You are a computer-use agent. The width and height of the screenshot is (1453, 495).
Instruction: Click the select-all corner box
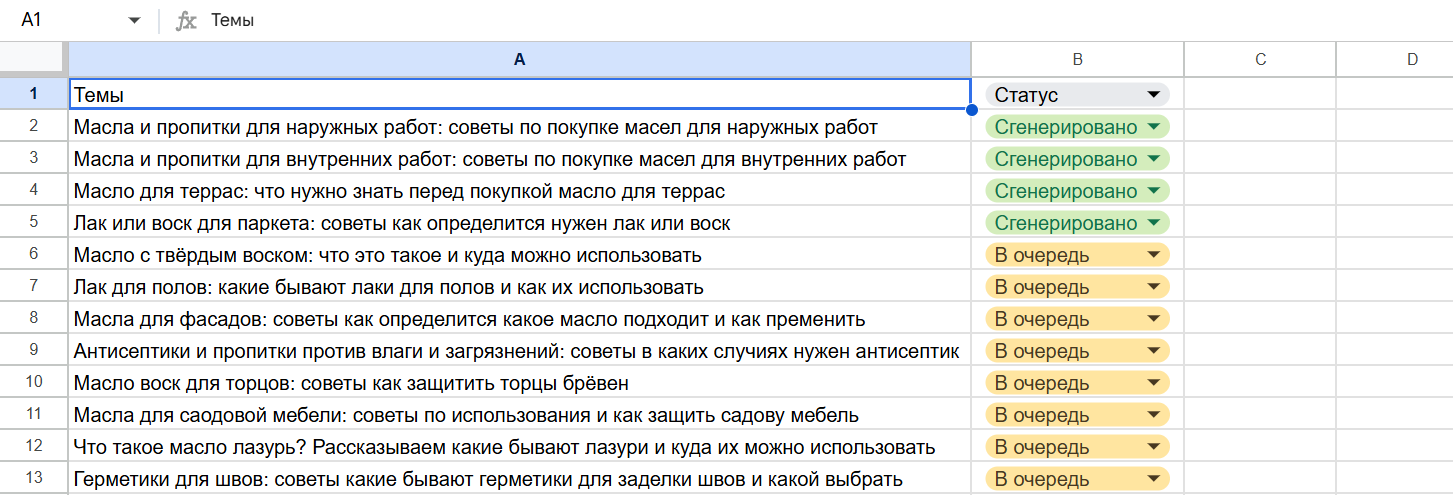34,59
